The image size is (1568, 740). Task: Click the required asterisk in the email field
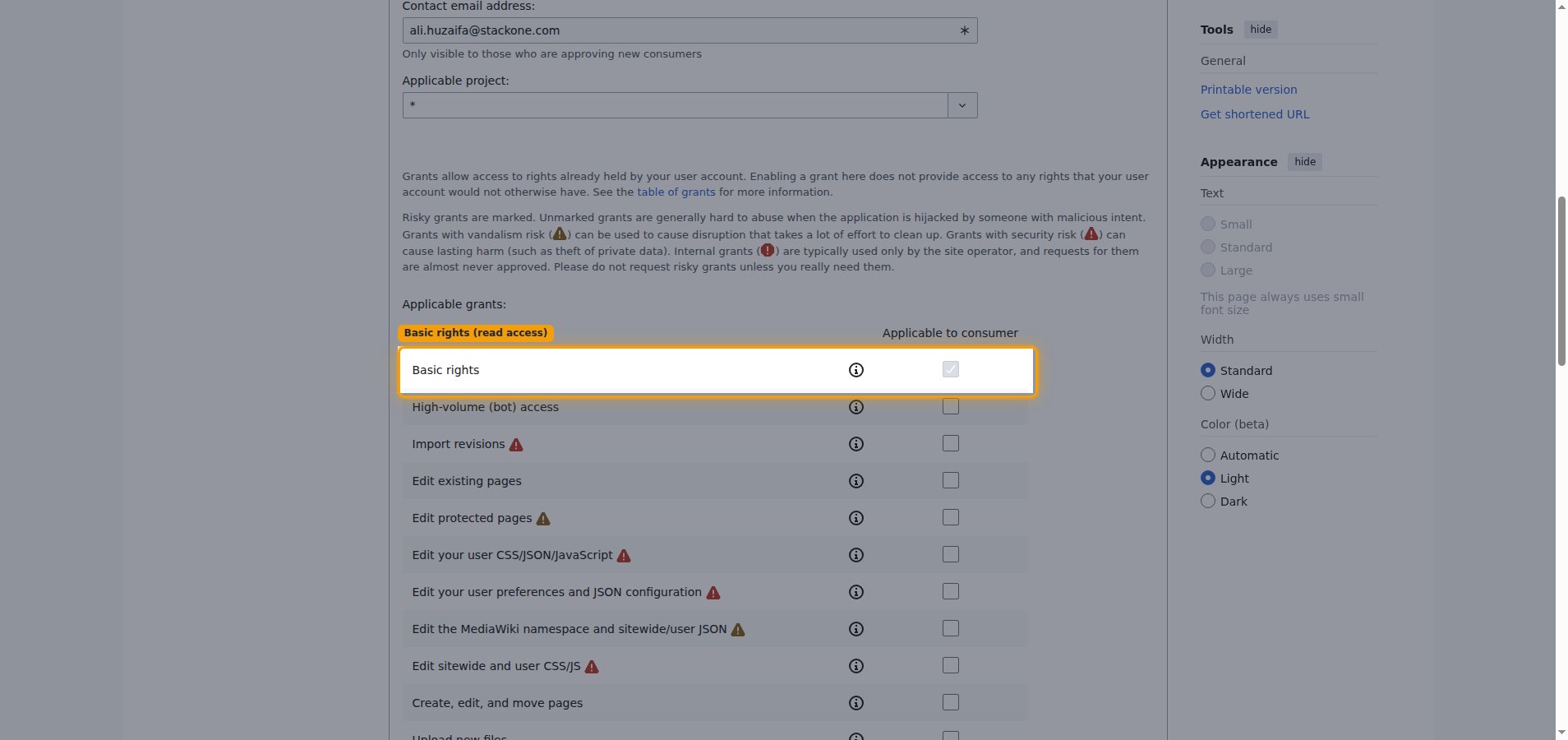(x=965, y=30)
